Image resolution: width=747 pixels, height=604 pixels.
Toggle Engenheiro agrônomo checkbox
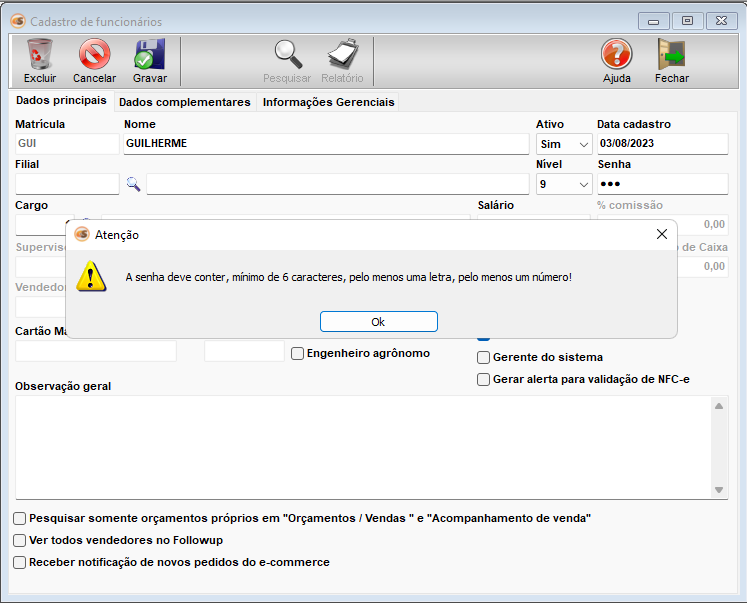298,353
